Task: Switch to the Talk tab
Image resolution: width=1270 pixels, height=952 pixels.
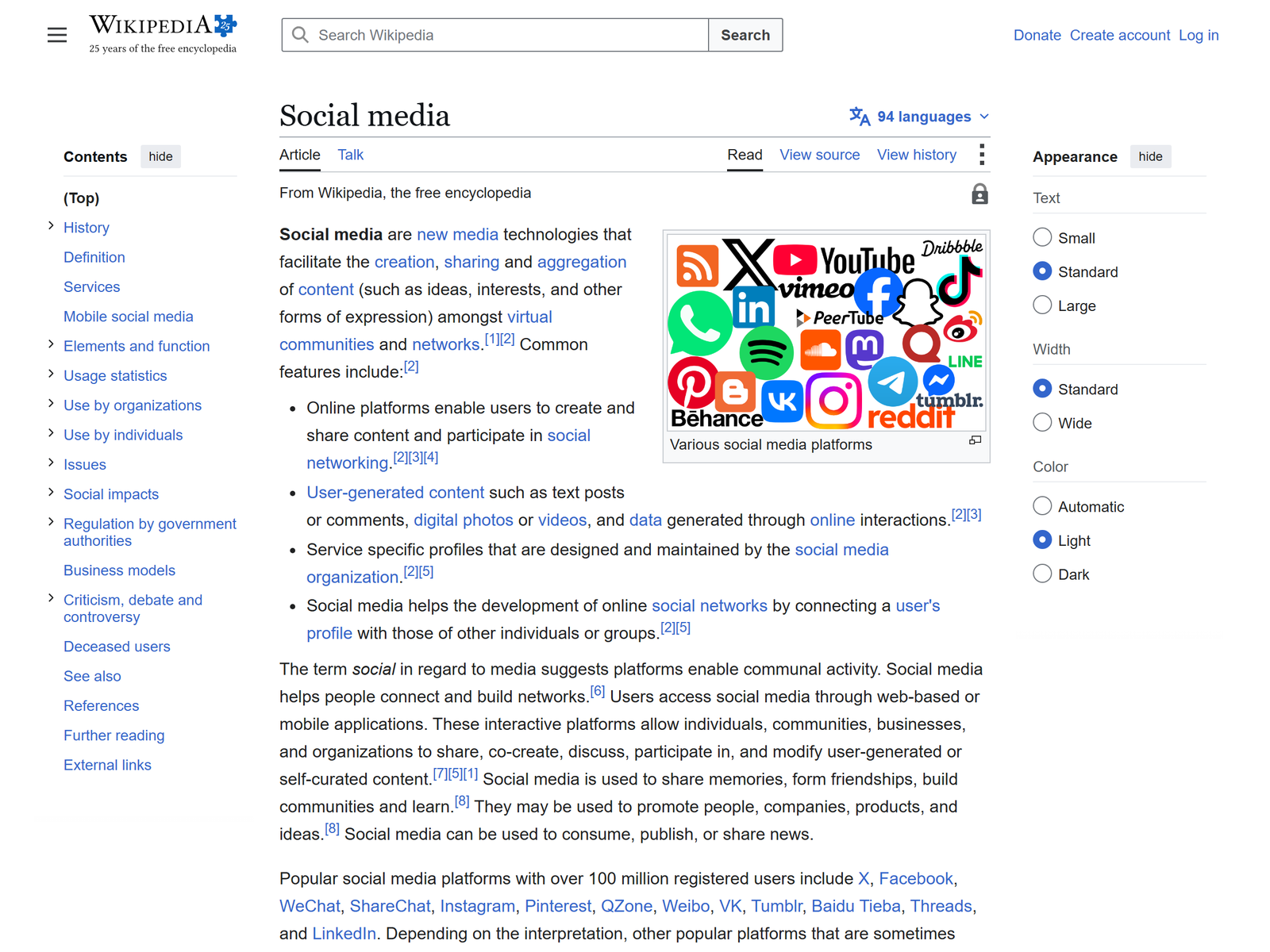Action: tap(350, 155)
